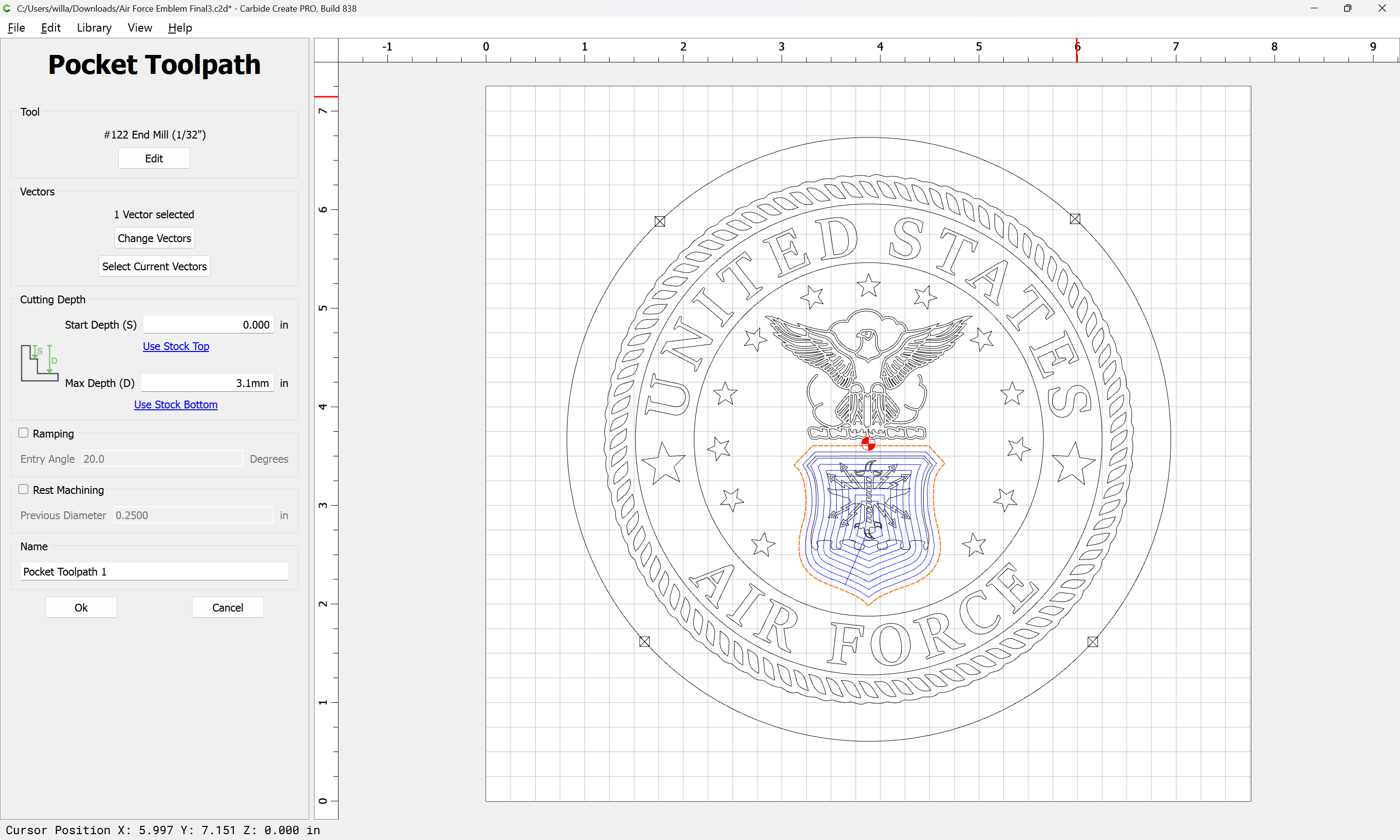Click the cutting depth diagram icon

39,363
